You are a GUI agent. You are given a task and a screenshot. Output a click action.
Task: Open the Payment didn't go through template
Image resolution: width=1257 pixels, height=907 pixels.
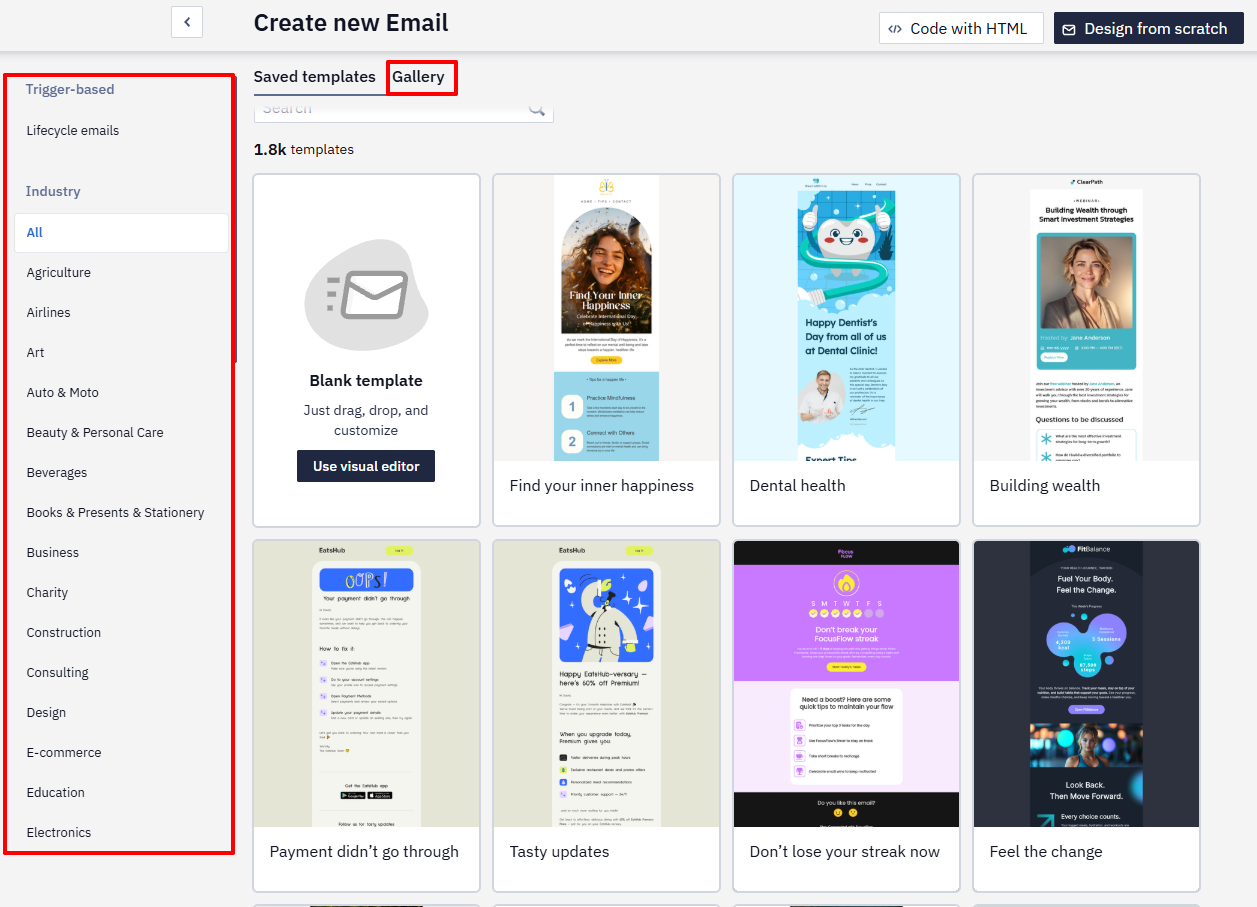coord(366,716)
